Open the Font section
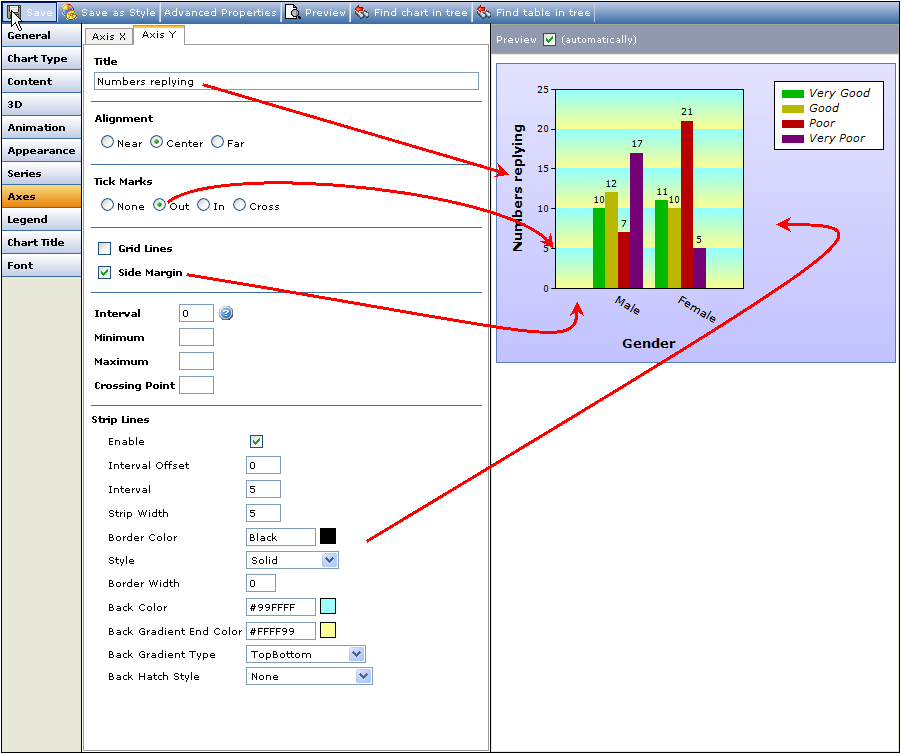The height and width of the screenshot is (754, 901). (x=41, y=265)
